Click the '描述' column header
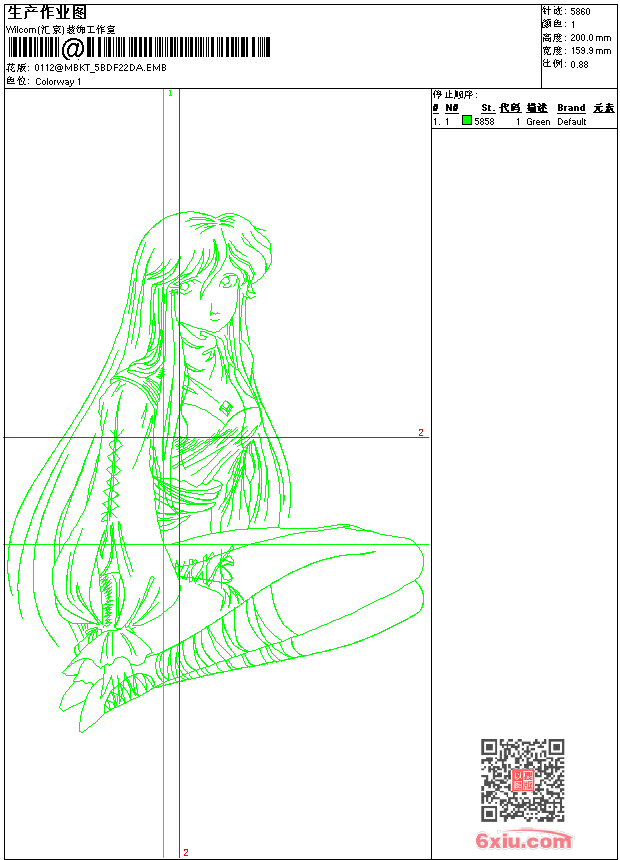The image size is (620, 860). tap(537, 108)
